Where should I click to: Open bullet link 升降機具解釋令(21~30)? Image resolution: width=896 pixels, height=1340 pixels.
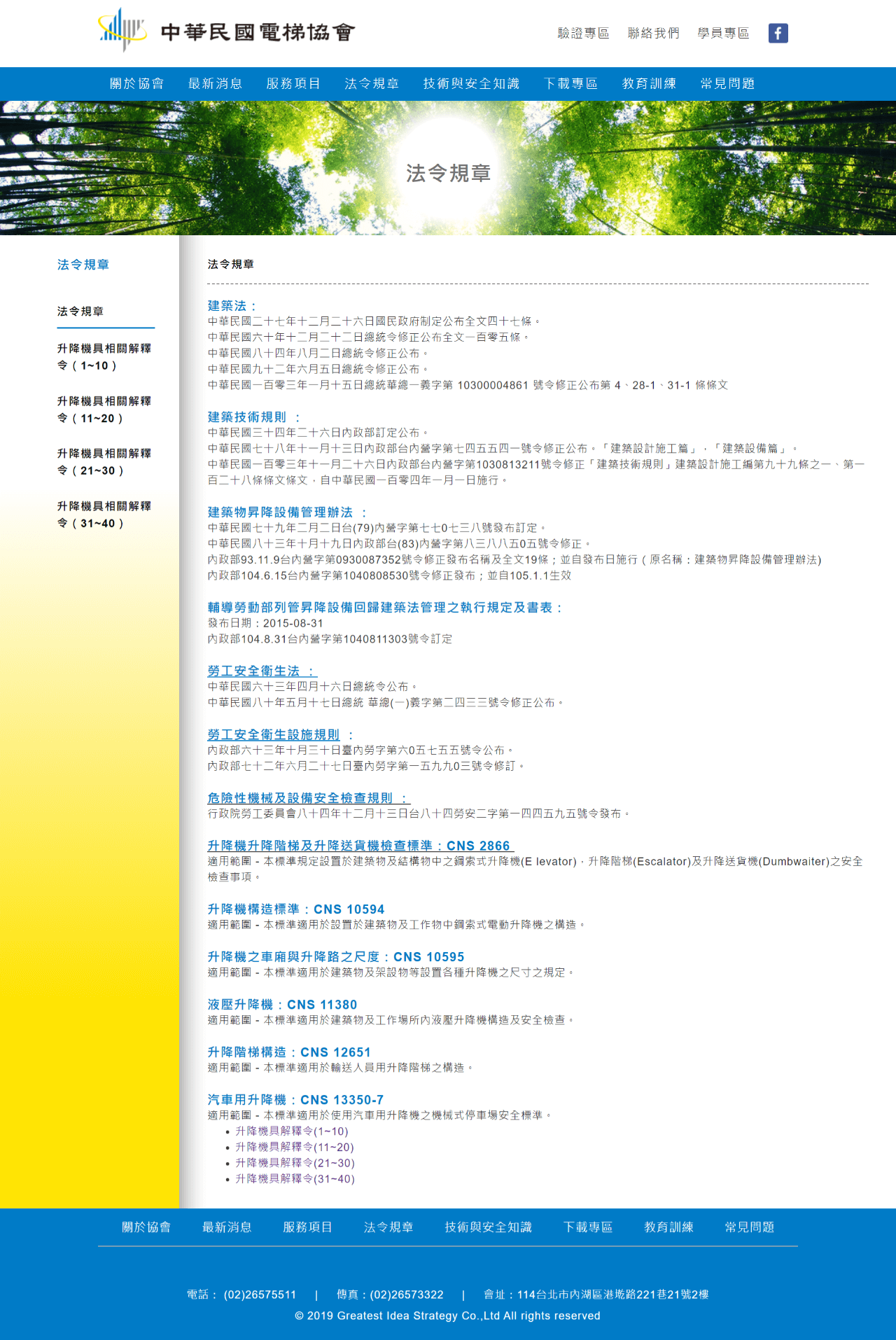(x=295, y=1163)
